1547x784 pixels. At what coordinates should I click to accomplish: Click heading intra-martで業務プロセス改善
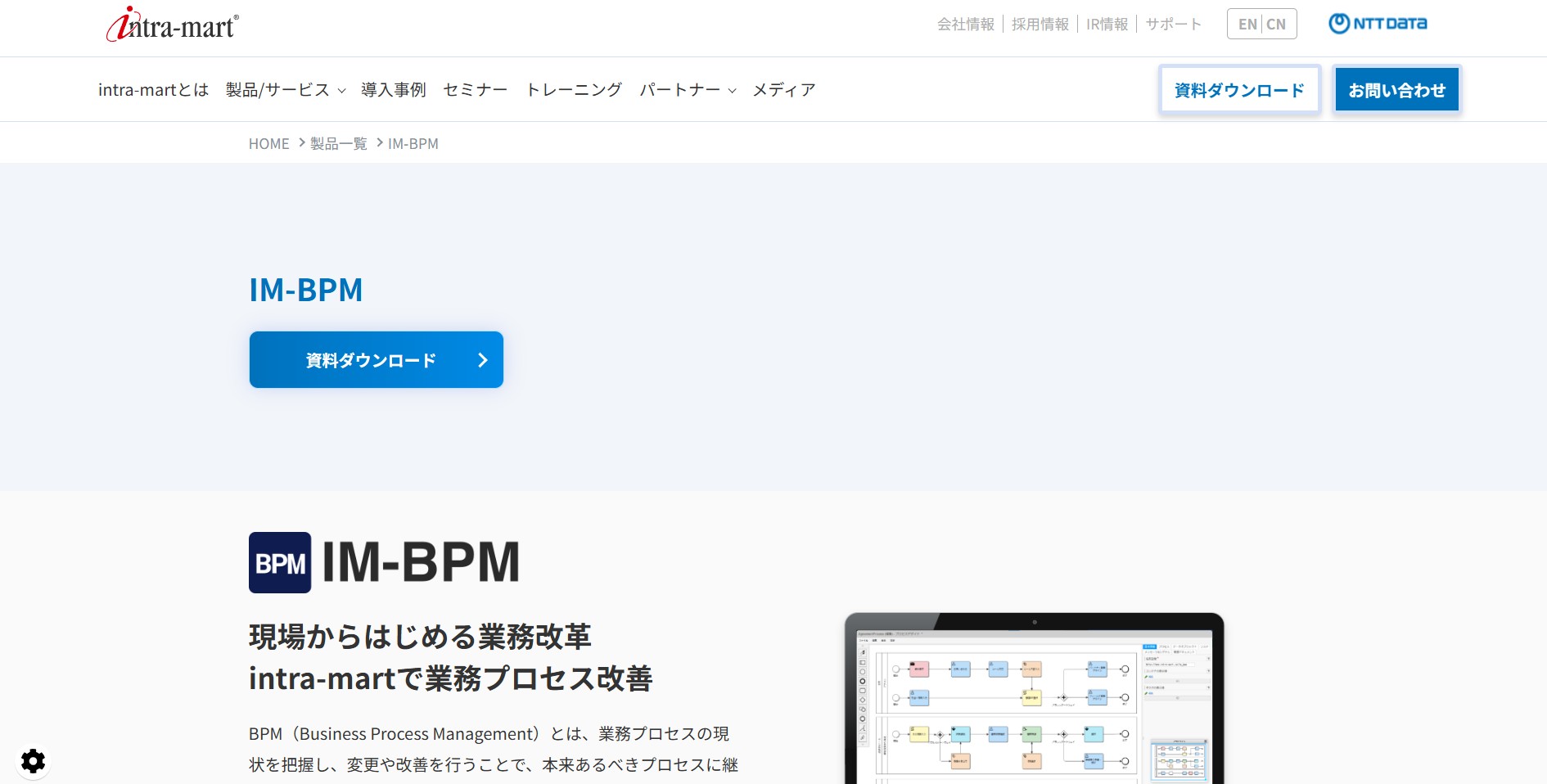[450, 678]
